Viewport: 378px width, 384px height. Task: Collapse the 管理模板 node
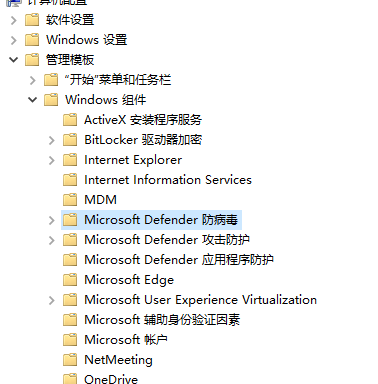14,60
